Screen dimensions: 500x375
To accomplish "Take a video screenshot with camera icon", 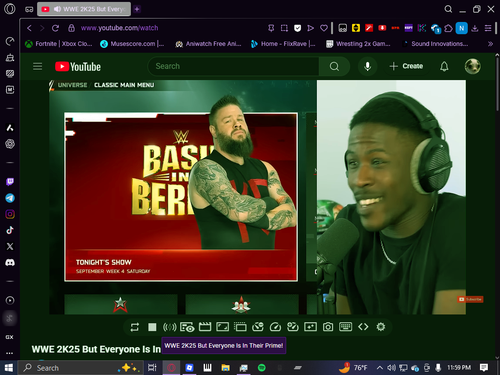I will point(328,327).
